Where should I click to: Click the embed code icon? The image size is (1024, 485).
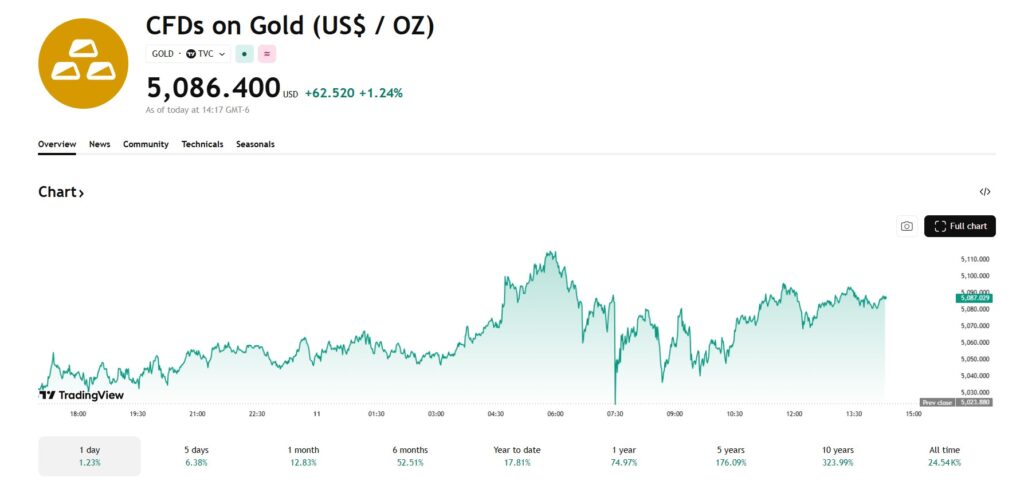[985, 192]
